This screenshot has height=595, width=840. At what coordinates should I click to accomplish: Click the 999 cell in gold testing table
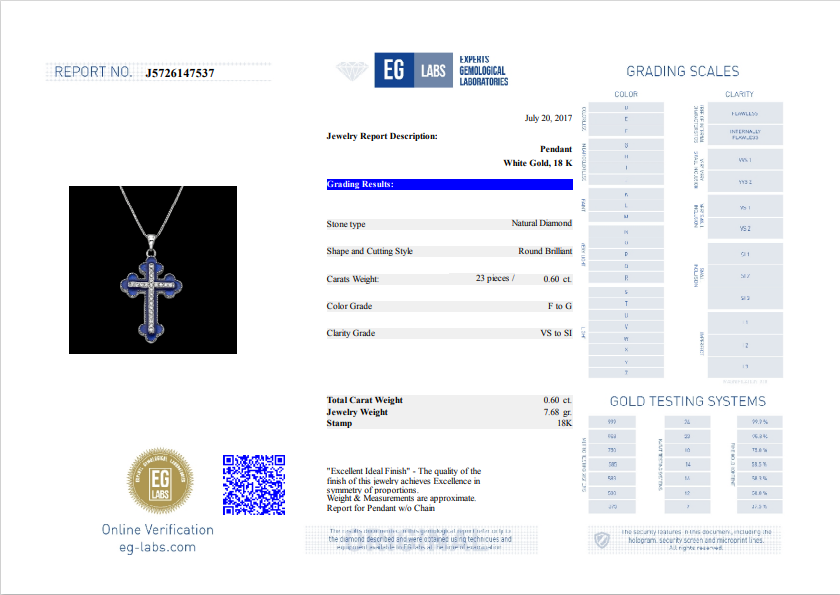[612, 422]
